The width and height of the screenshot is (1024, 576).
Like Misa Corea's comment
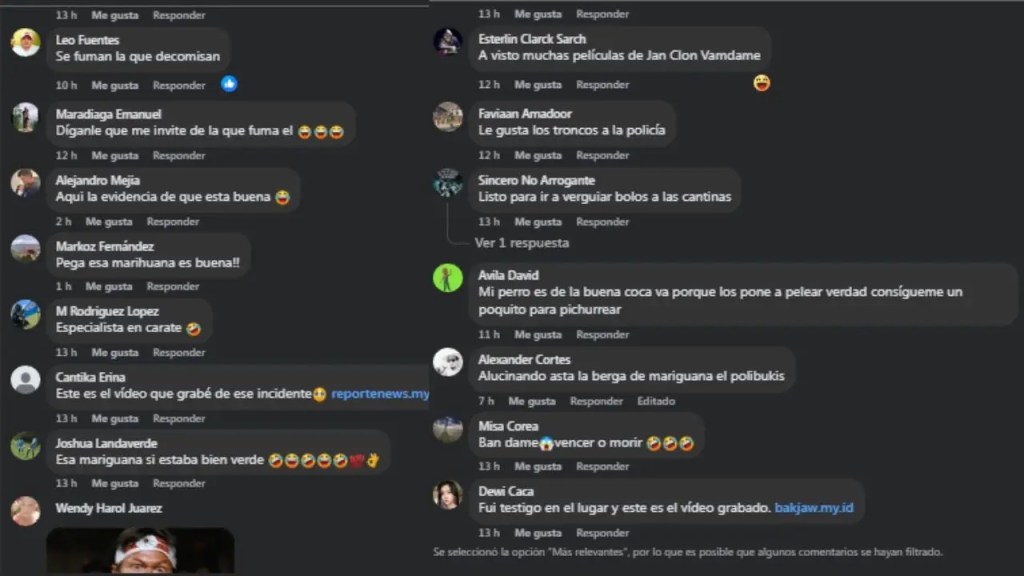[x=537, y=466]
